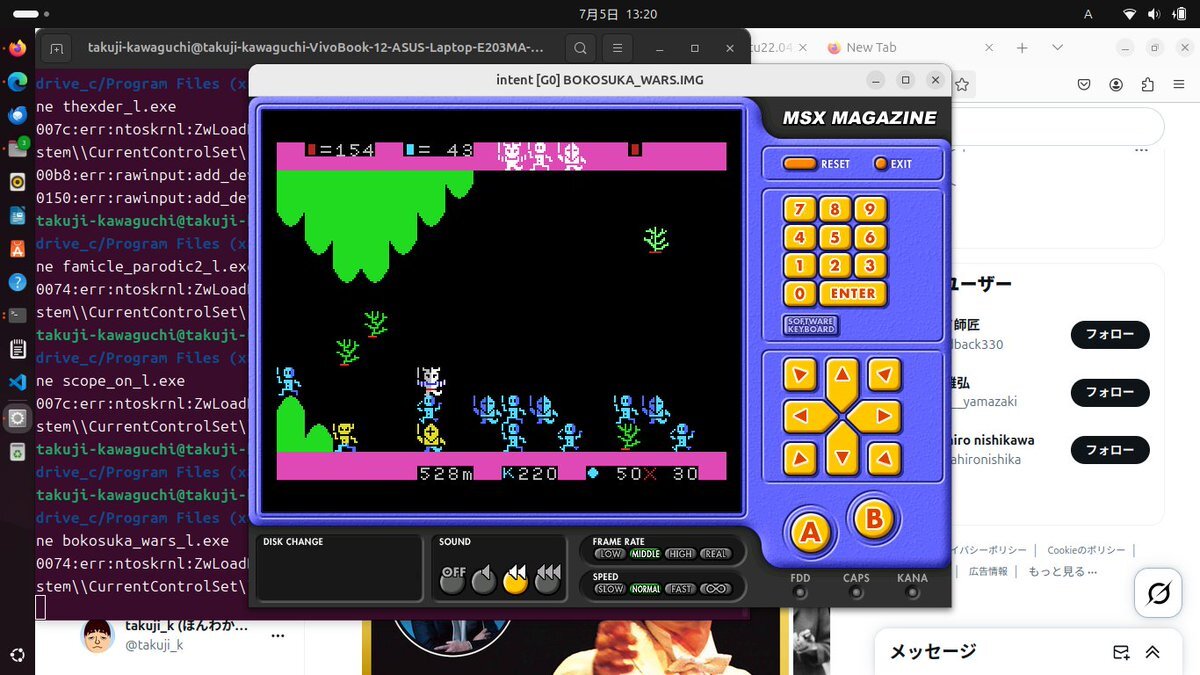This screenshot has height=675, width=1200.
Task: Click the DISK CHANGE panel
Action: (339, 567)
